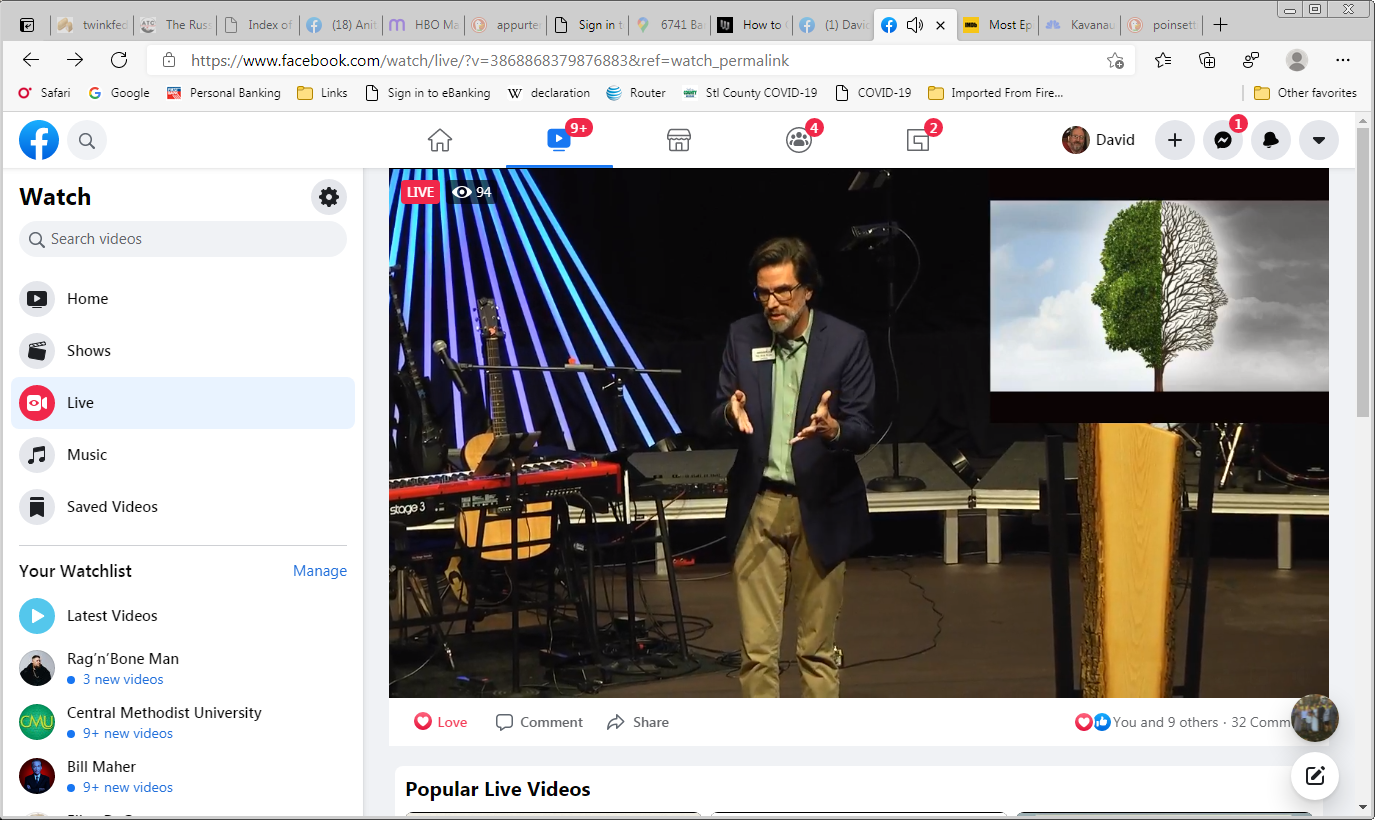
Task: Switch to the Most Ep browser tab
Action: (998, 25)
